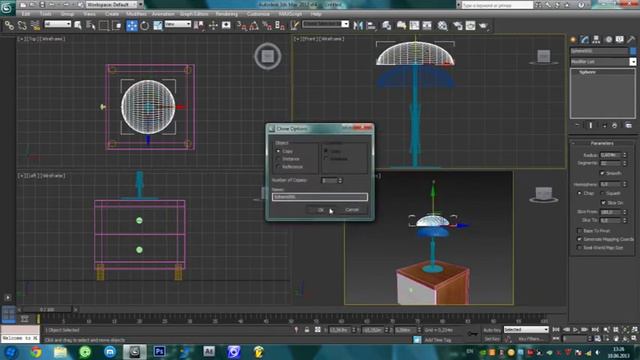Toggle Generate Mapping Coords checkbox
The height and width of the screenshot is (360, 640).
[580, 239]
